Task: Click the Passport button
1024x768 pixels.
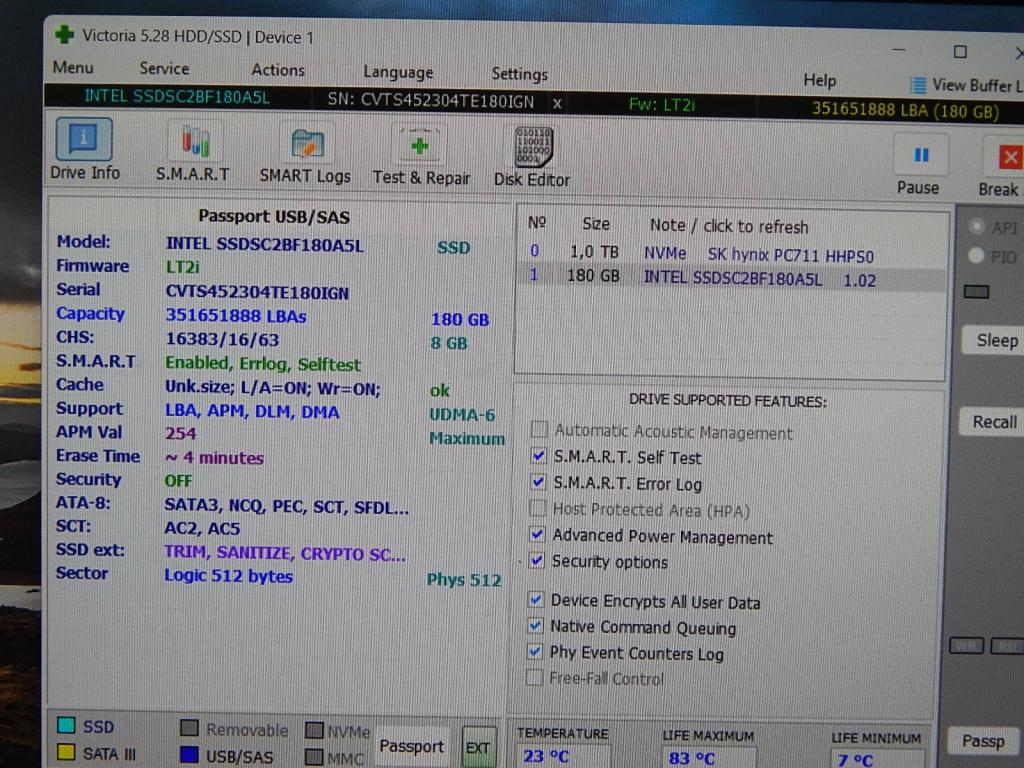Action: [x=411, y=746]
